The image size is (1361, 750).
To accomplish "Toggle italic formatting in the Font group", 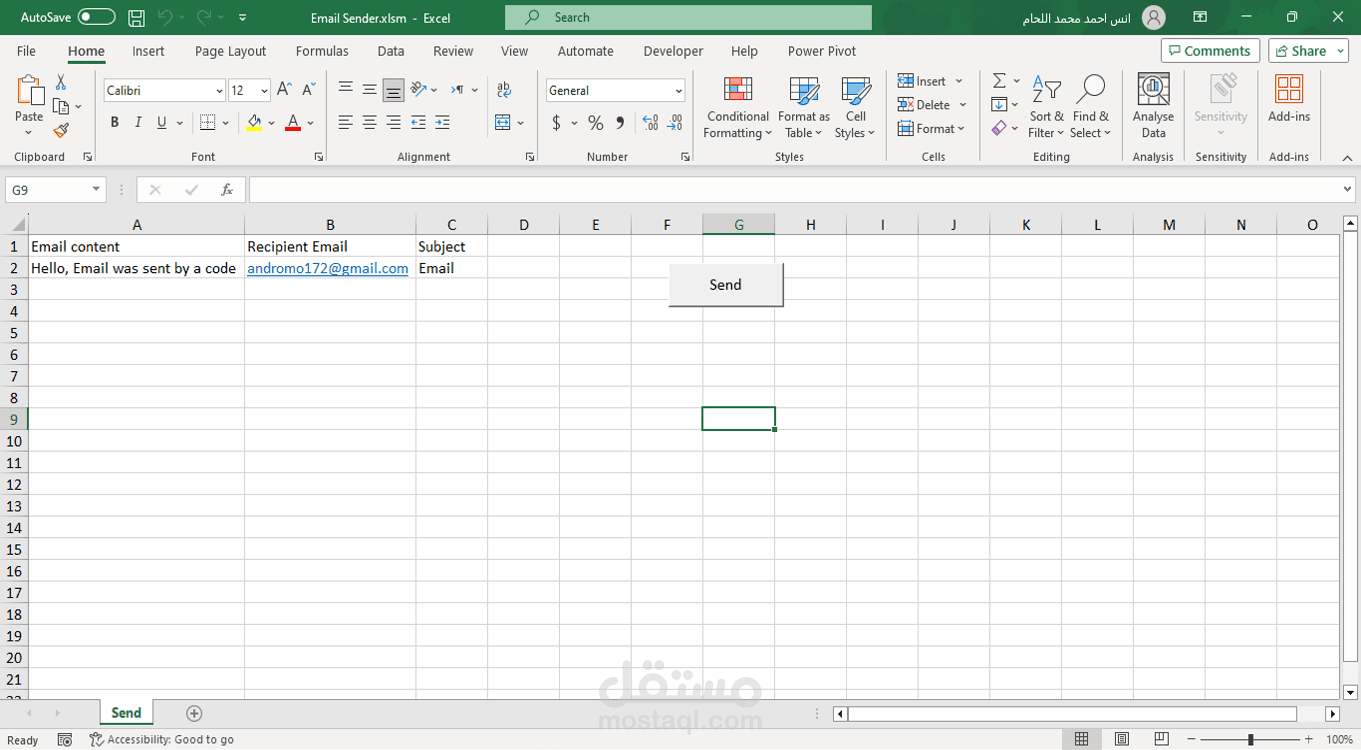I will [137, 122].
